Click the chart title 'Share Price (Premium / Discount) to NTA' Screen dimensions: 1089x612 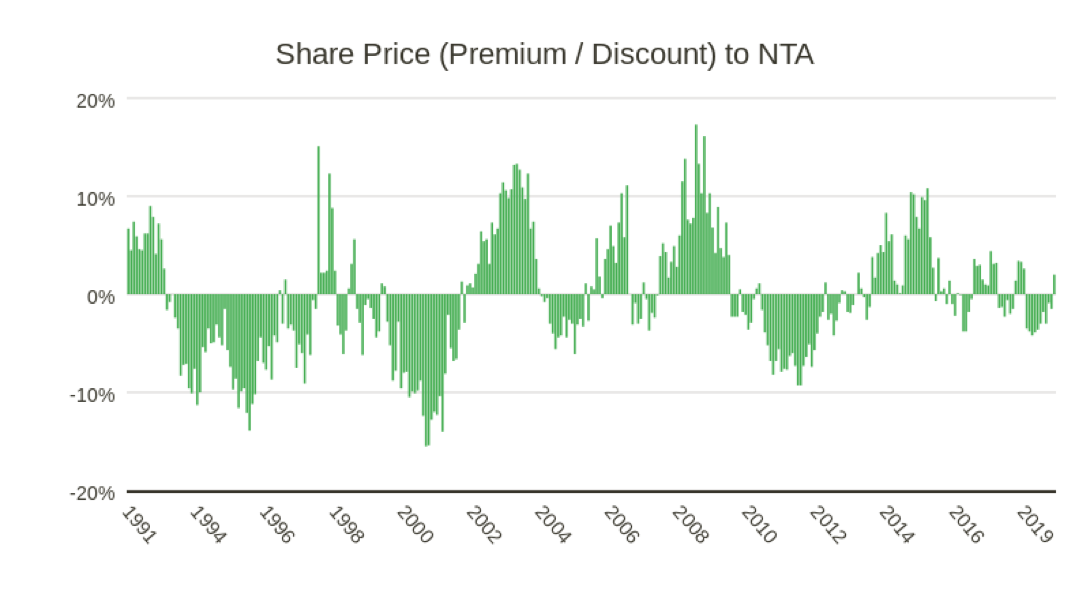pyautogui.click(x=544, y=54)
